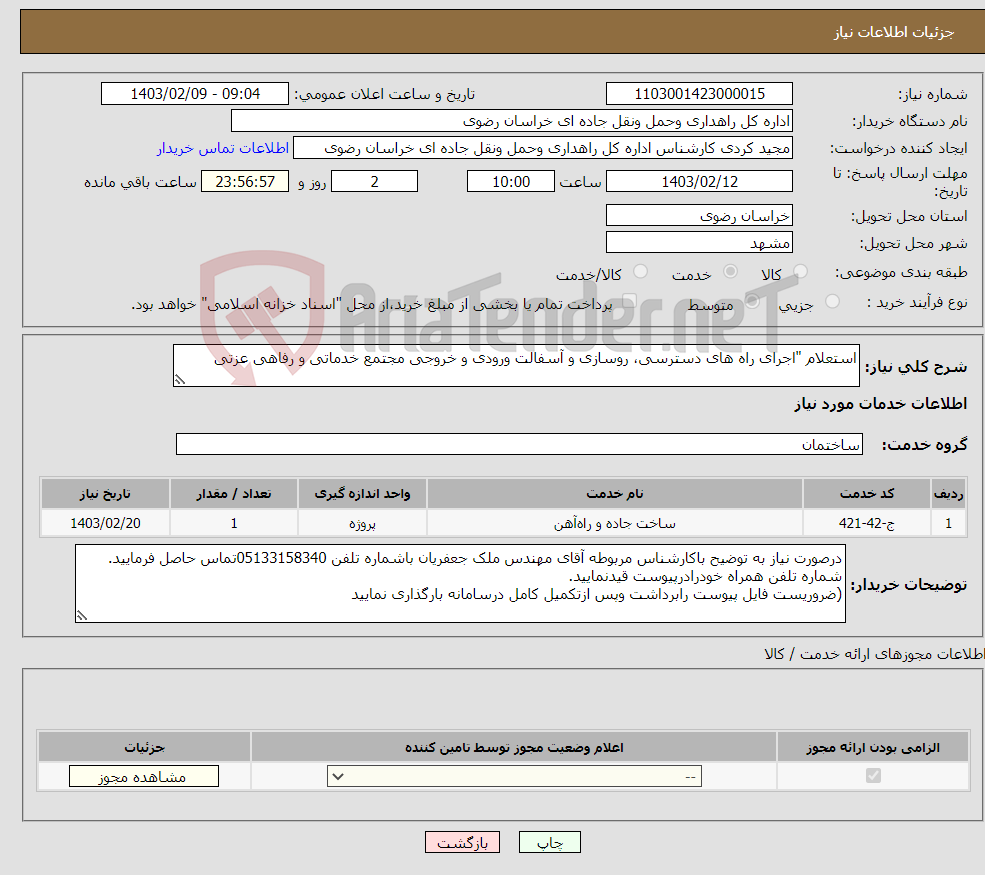
Task: Click the اطلاعات خدمات مورد نیاز heading
Action: 881,403
